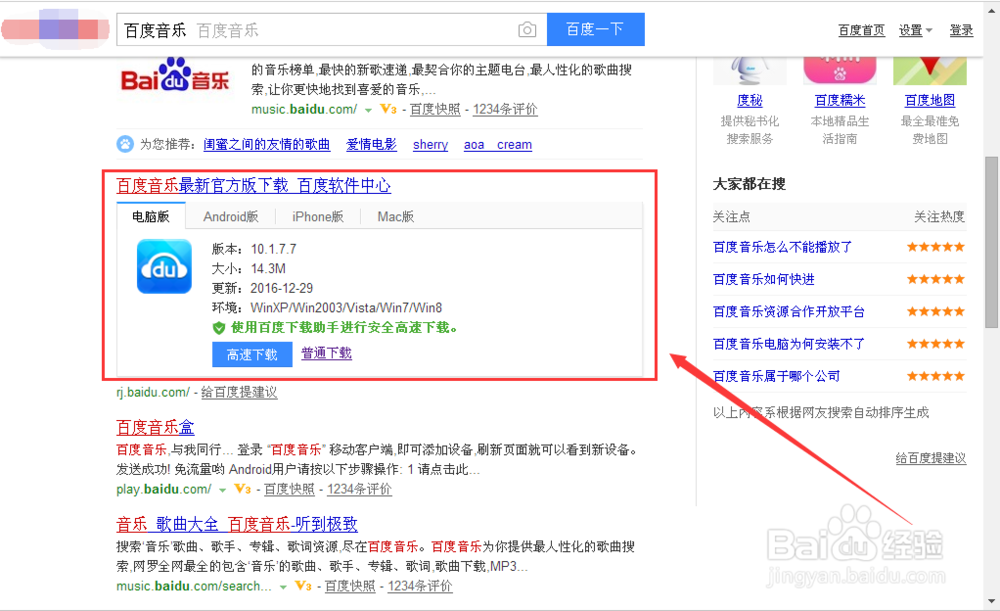Open 百度快照 for play.baidu.com result
Image resolution: width=1000 pixels, height=611 pixels.
click(x=289, y=489)
